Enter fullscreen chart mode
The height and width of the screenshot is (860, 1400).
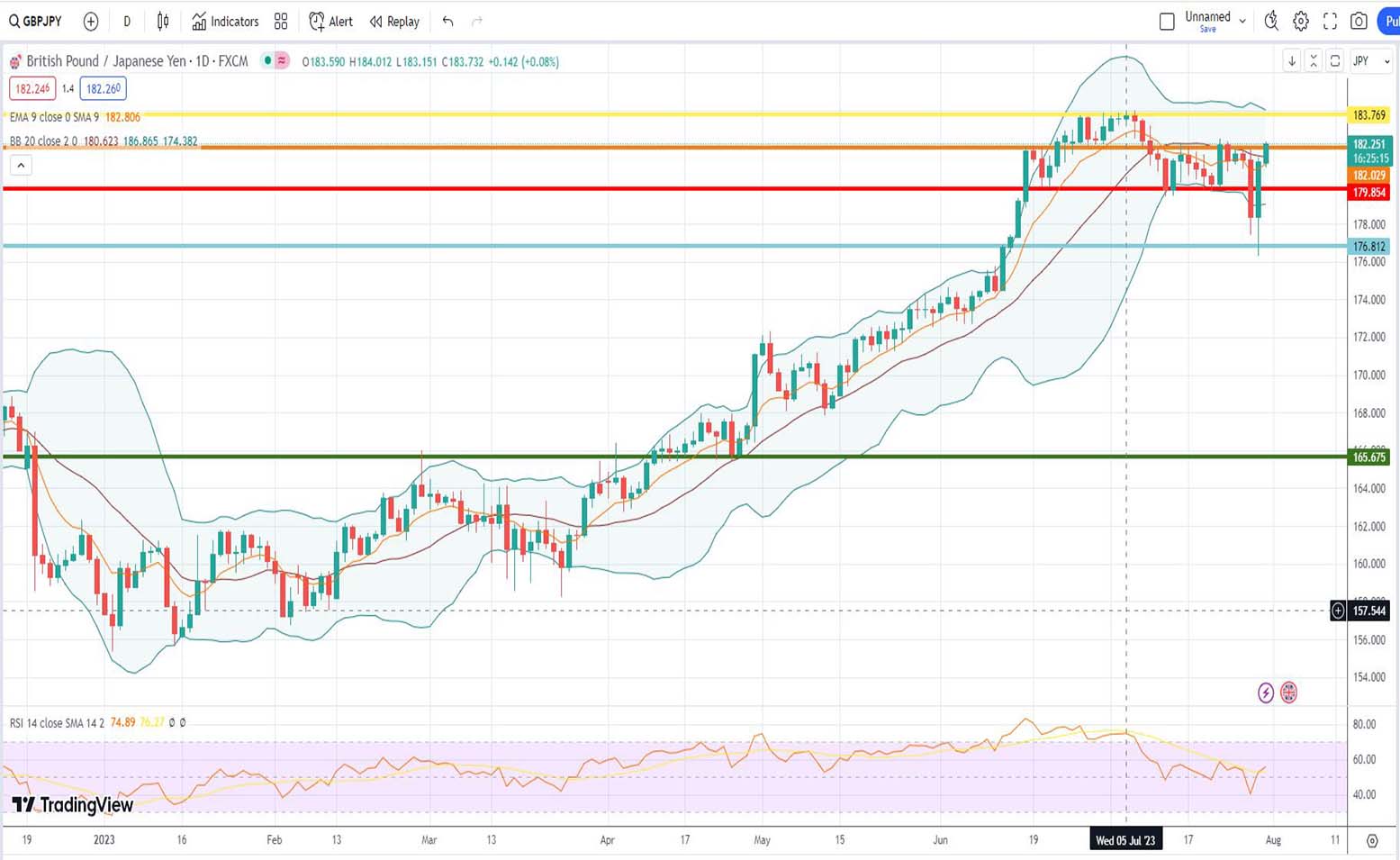pyautogui.click(x=1330, y=21)
